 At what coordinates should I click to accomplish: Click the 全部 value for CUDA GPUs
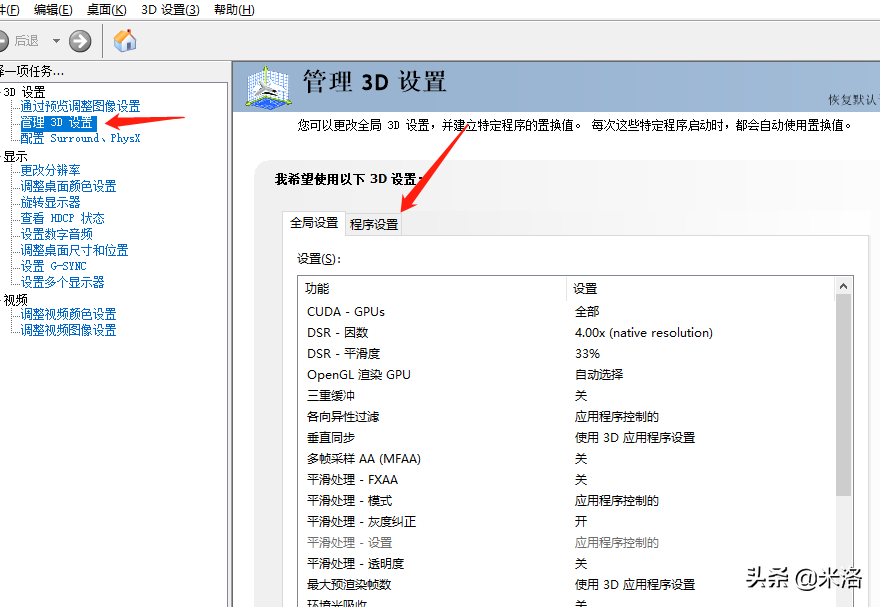[587, 311]
